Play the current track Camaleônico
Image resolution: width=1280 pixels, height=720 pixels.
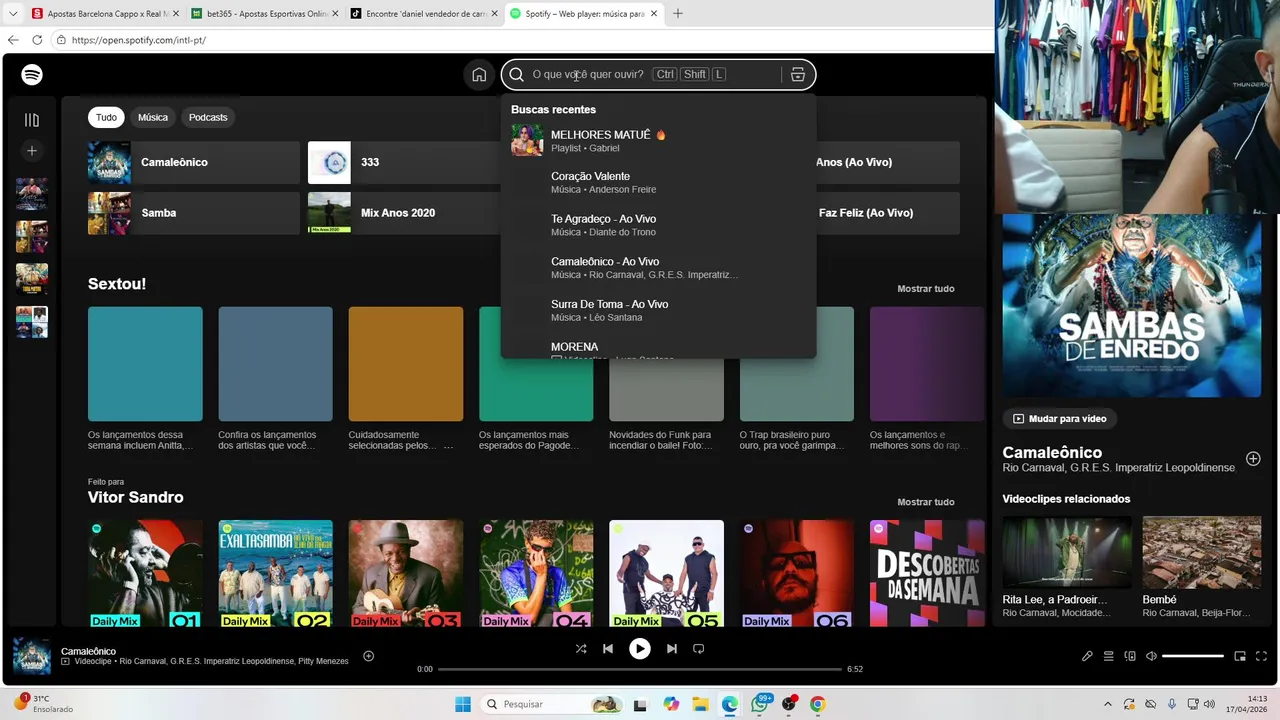640,649
